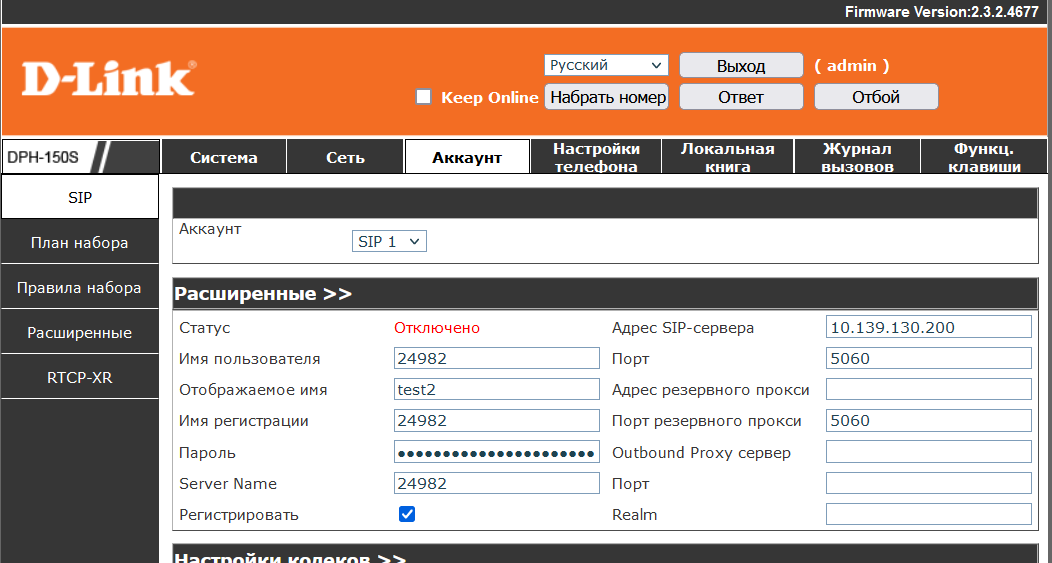Toggle the Keep Online checkbox

click(x=423, y=97)
